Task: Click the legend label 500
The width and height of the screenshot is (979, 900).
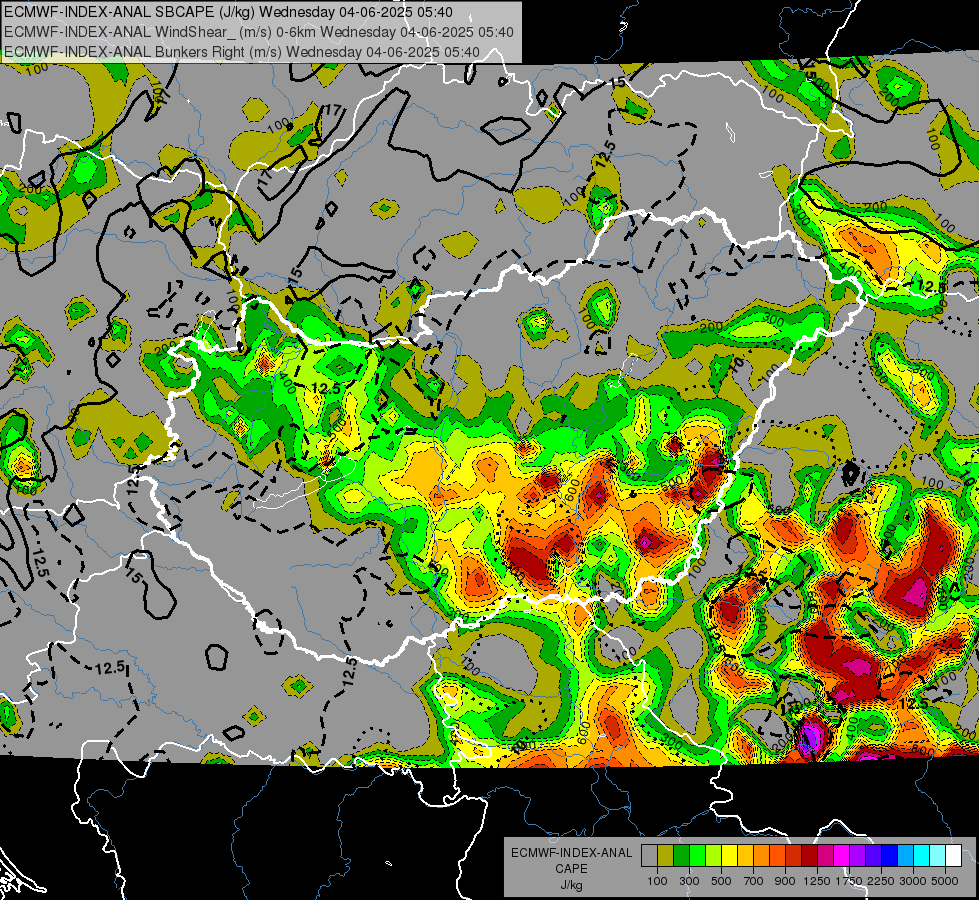Action: [721, 881]
